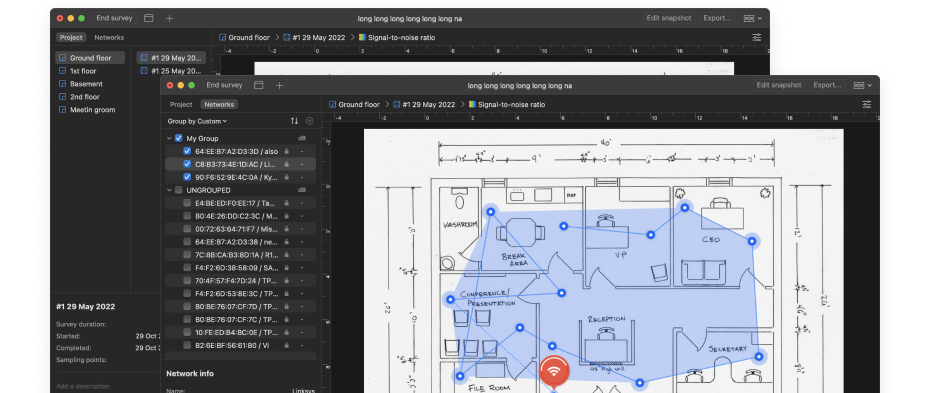The height and width of the screenshot is (393, 930).
Task: Click lock icon on 64:EE:B7:A2:D3:3D row
Action: tap(286, 151)
